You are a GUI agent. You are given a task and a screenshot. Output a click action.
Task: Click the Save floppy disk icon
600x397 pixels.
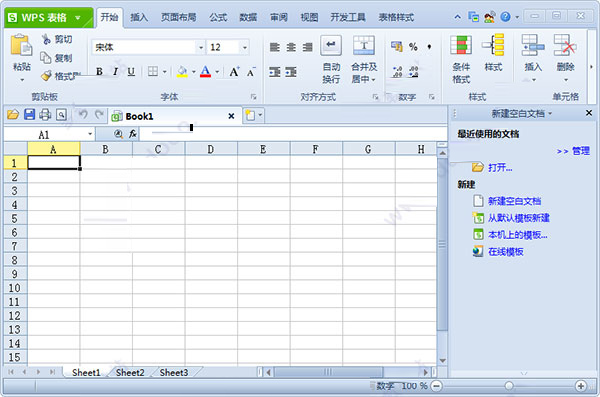pos(29,114)
